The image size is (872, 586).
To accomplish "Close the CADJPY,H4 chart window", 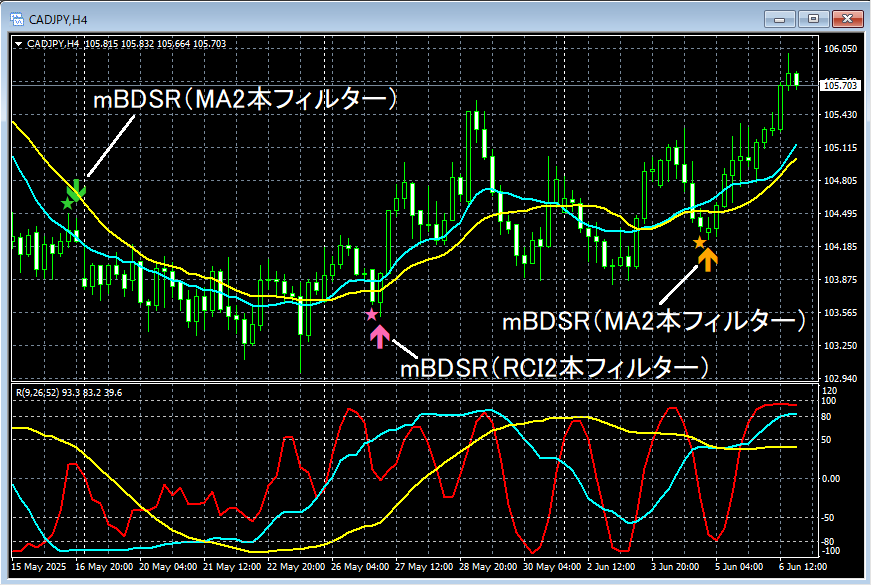I will (847, 19).
